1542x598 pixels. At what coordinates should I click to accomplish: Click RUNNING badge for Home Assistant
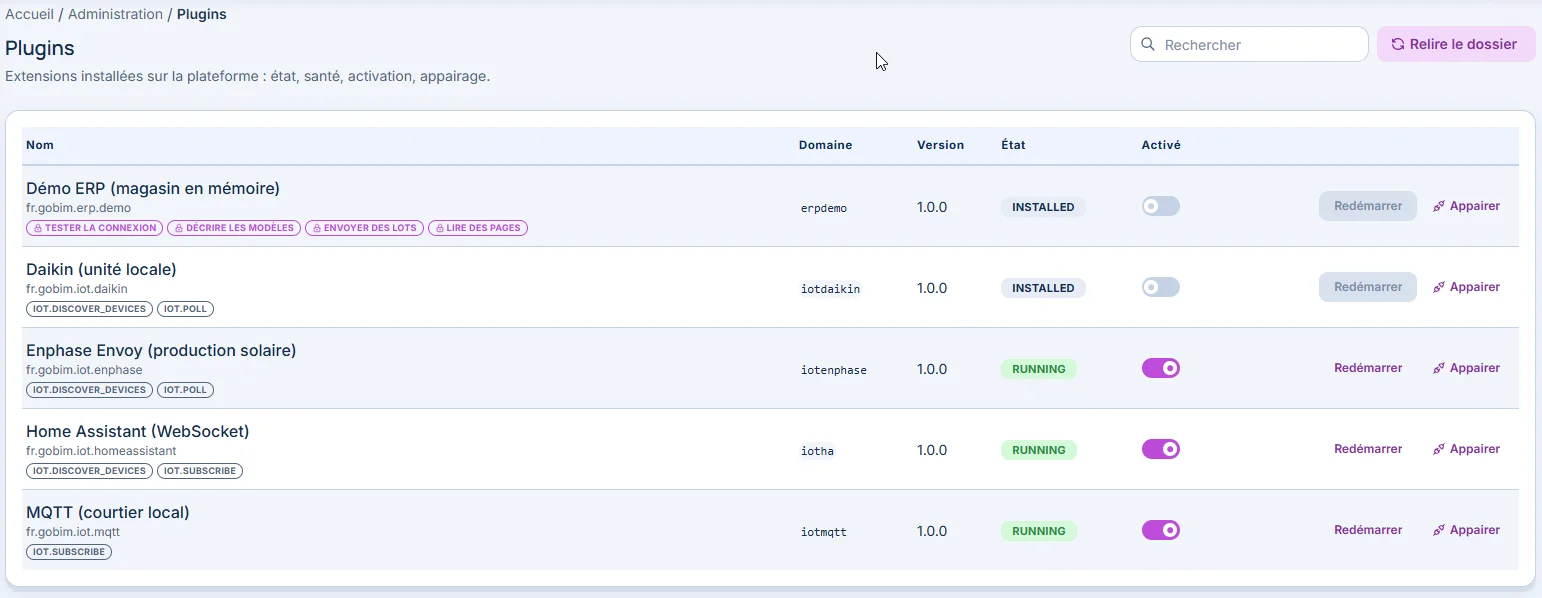click(1039, 450)
